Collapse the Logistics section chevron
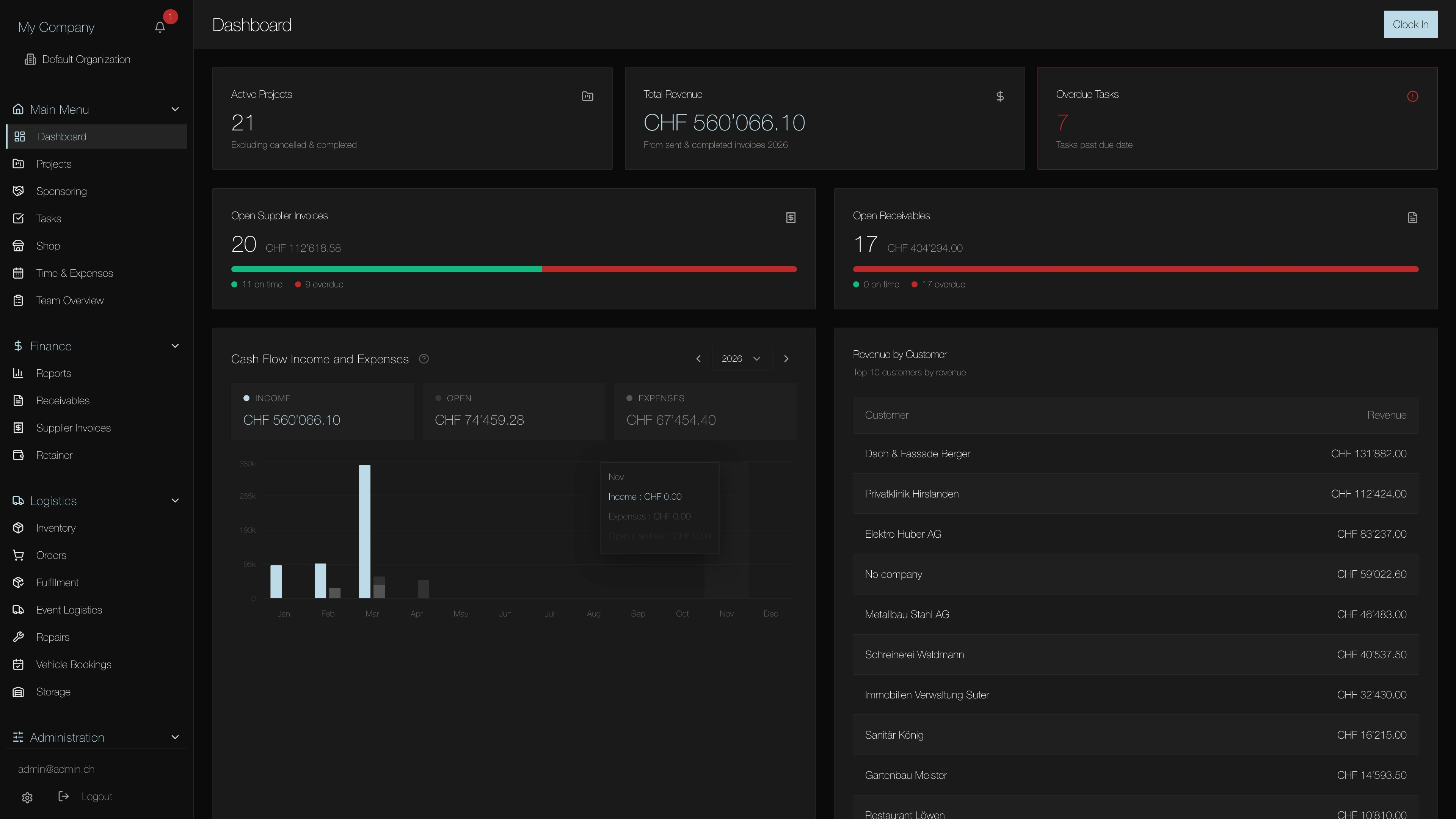The height and width of the screenshot is (819, 1456). tap(175, 501)
